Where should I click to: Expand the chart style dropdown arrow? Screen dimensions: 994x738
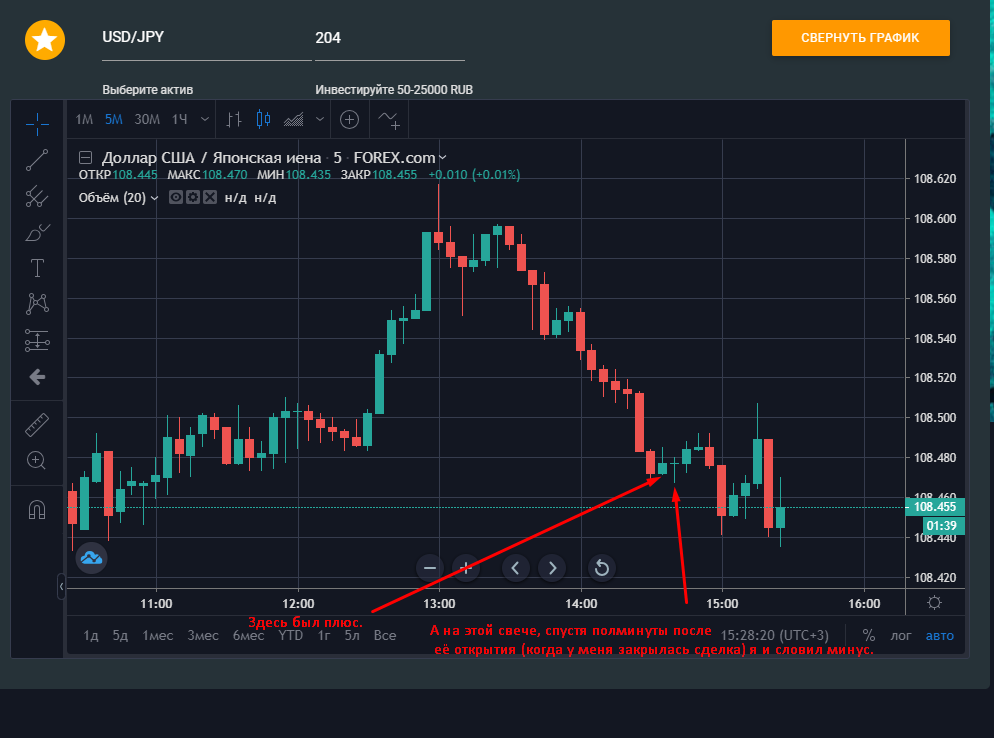(x=320, y=119)
